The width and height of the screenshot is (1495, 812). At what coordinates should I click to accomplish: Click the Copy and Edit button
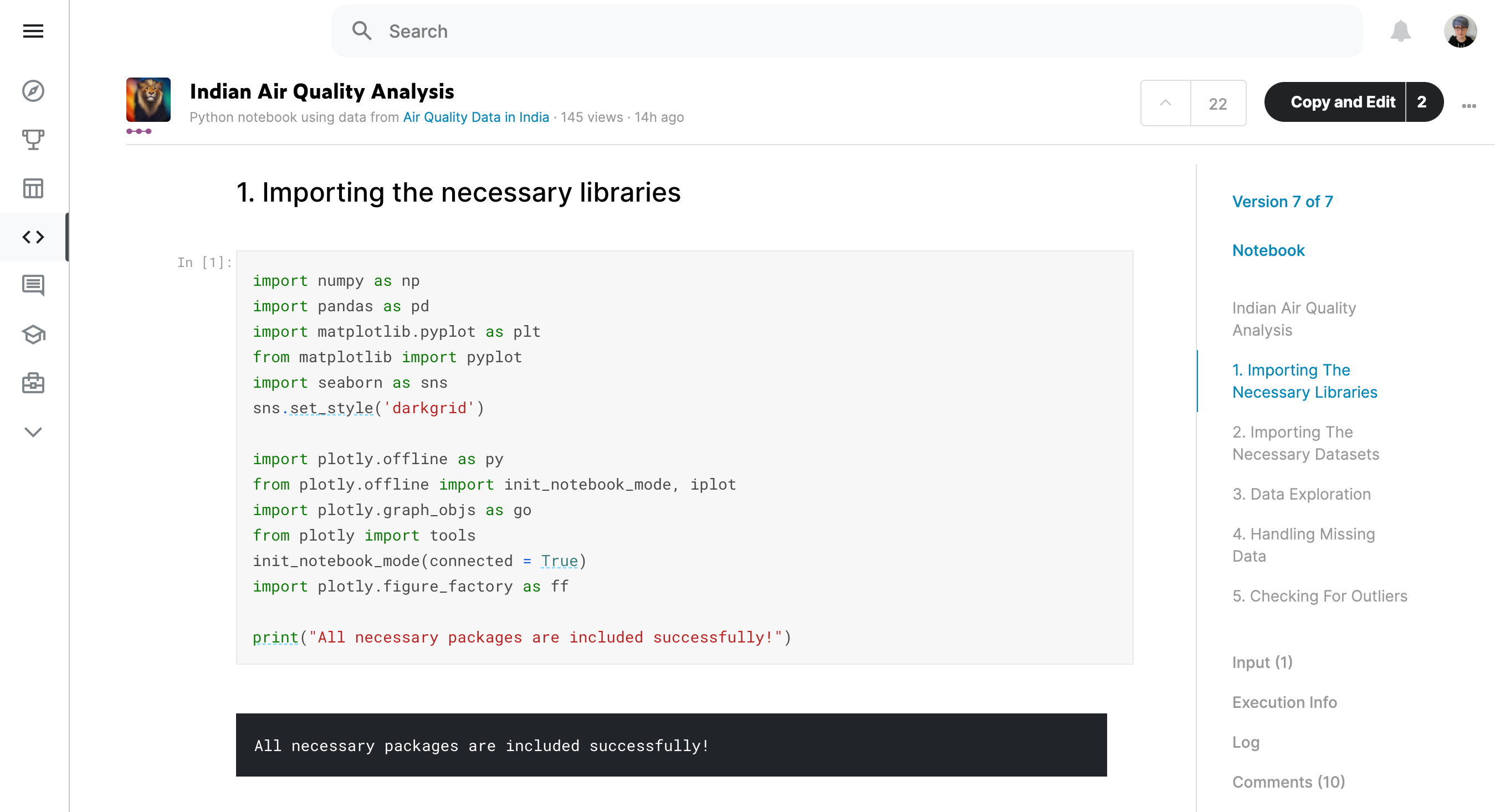[1344, 102]
